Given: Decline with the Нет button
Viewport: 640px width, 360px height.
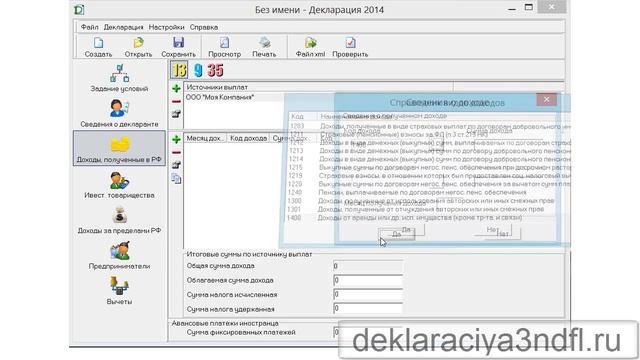Looking at the screenshot, I should 502,234.
